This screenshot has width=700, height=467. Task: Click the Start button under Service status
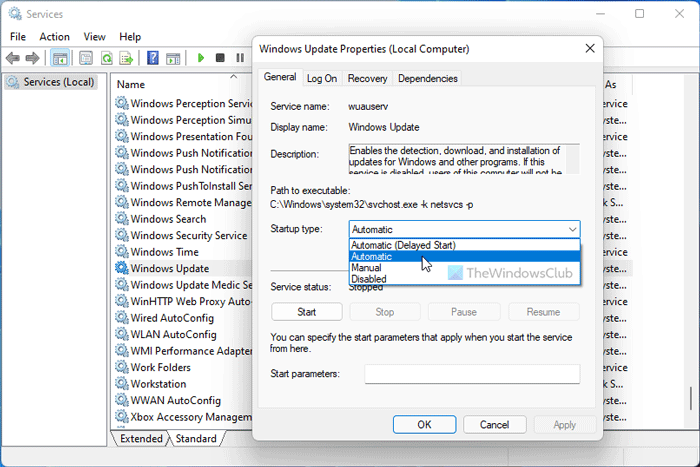tap(307, 312)
